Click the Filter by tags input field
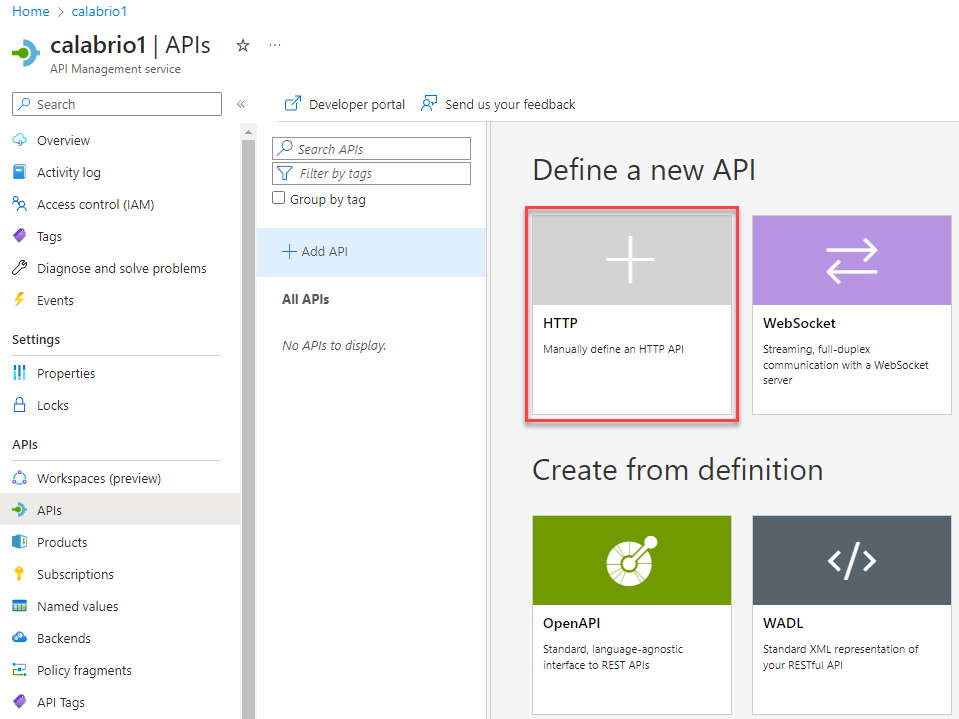This screenshot has height=719, width=959. click(371, 174)
